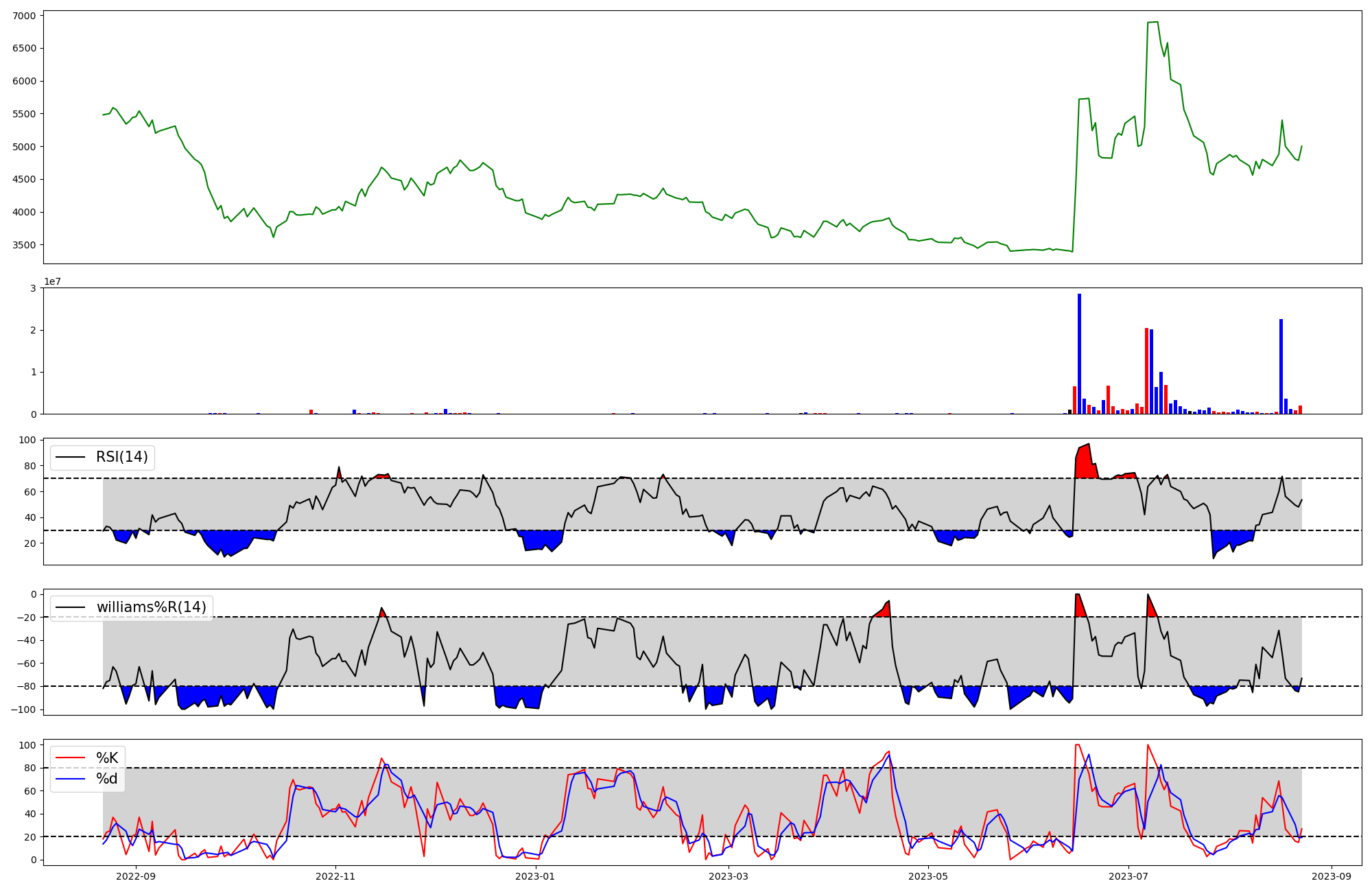Click the 7000 tick on price axis

point(24,15)
